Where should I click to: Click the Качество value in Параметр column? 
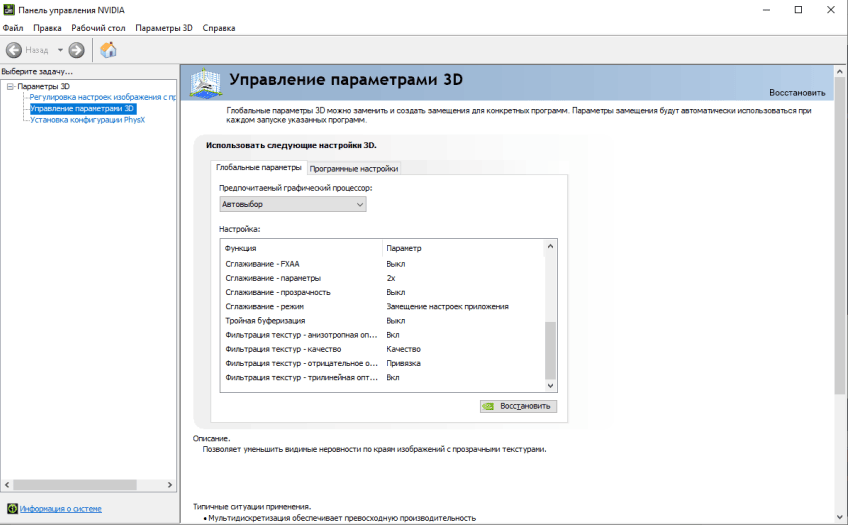pos(405,351)
